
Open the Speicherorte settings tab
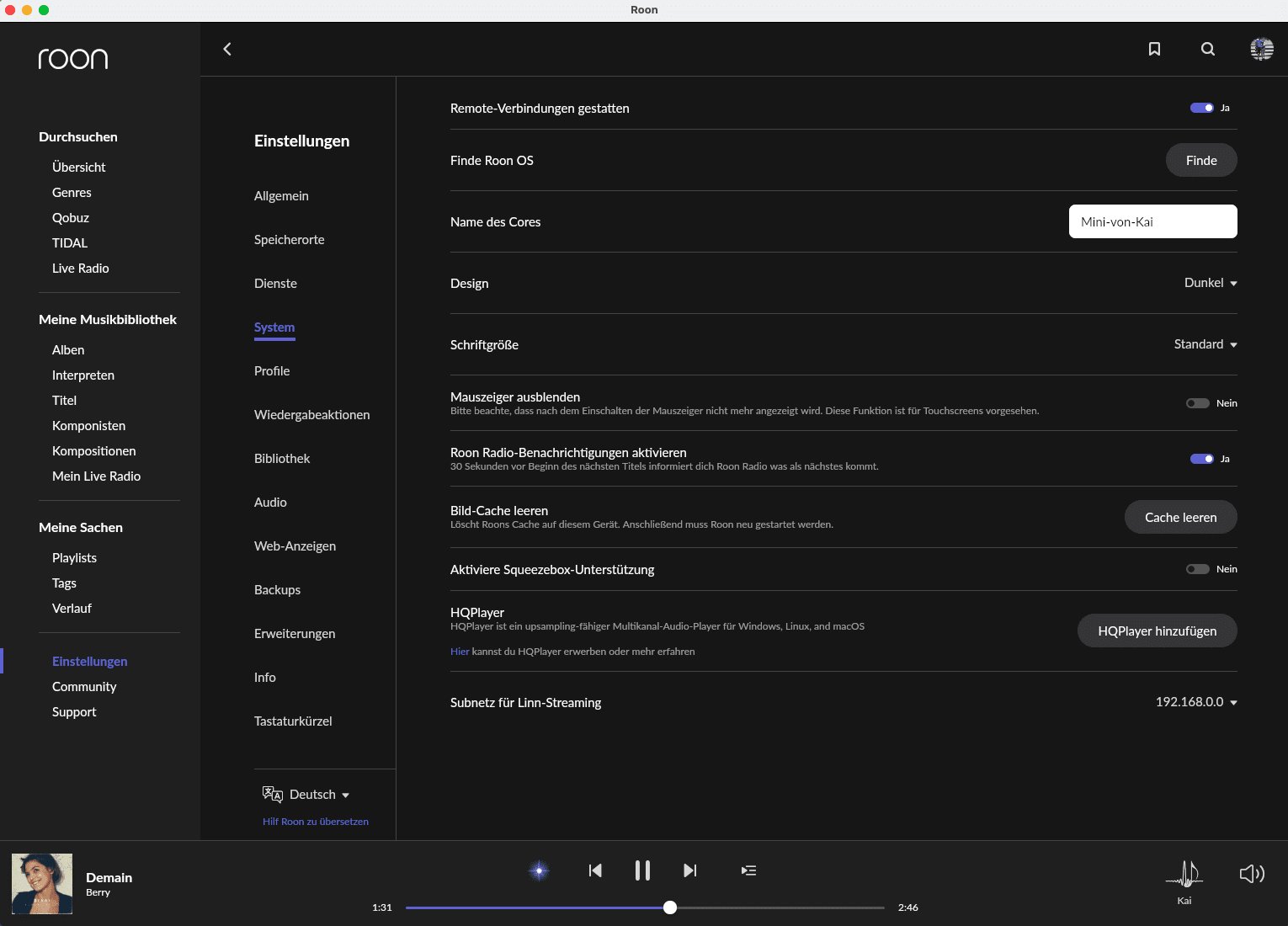tap(289, 240)
